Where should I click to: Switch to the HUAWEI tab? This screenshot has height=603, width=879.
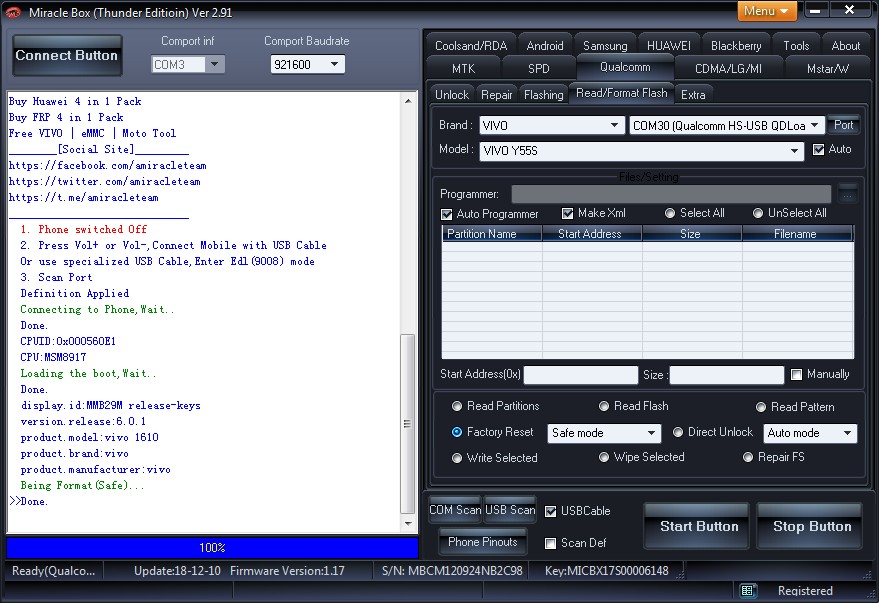point(668,46)
